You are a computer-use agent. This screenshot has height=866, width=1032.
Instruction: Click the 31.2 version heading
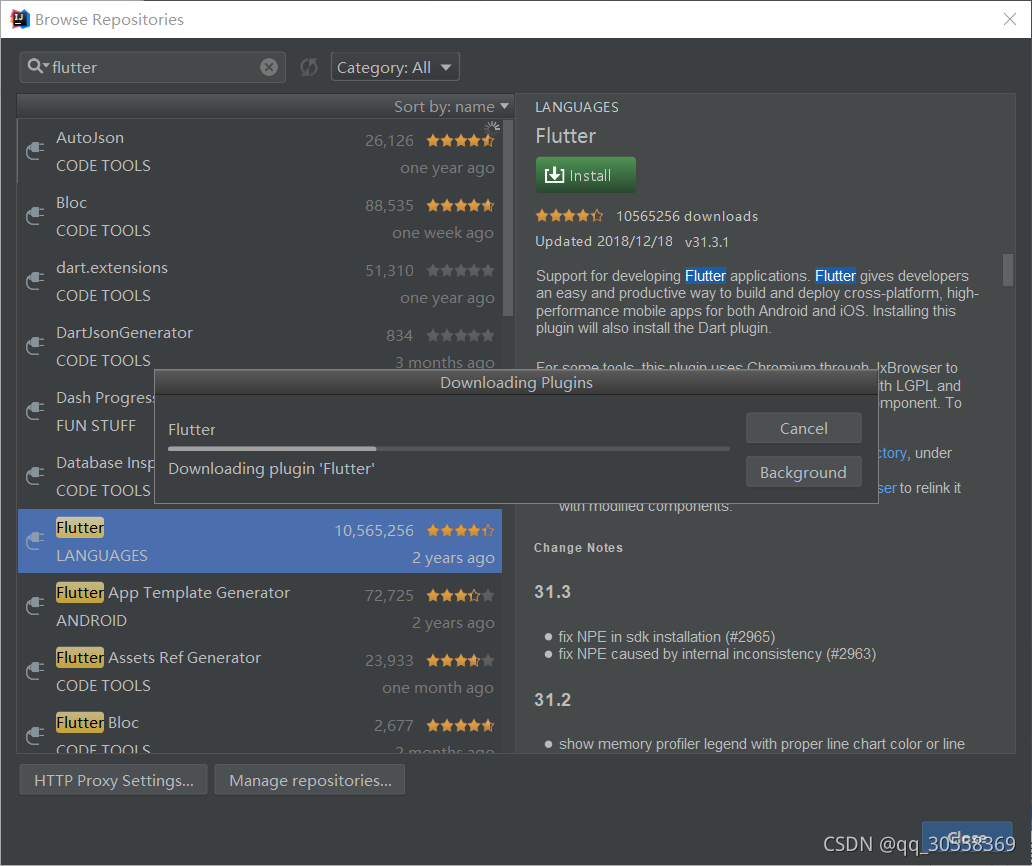tap(552, 700)
